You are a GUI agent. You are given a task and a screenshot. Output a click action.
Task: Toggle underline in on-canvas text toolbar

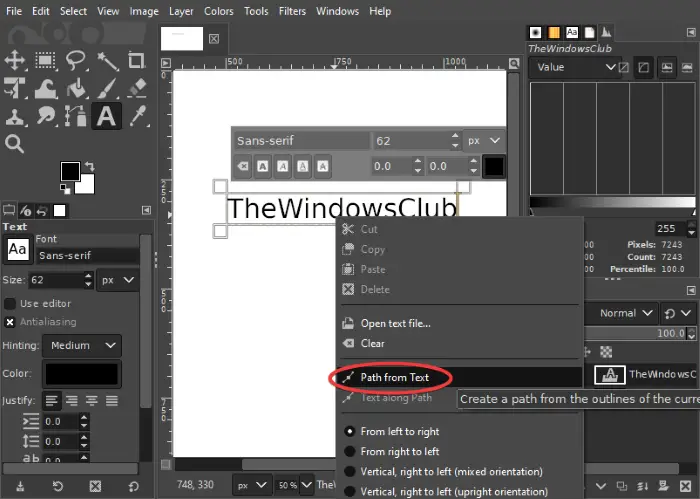pos(303,166)
